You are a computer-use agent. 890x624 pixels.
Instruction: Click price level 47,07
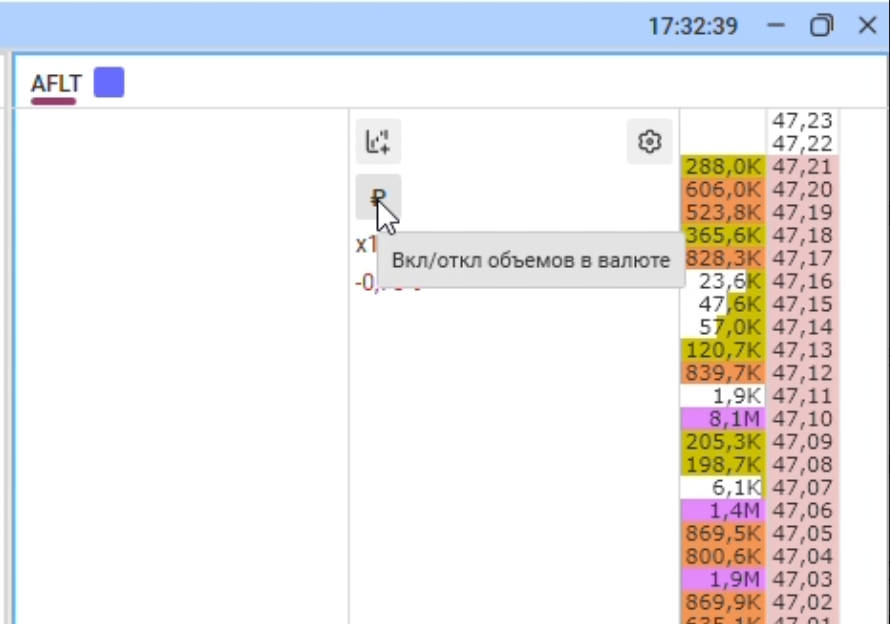pyautogui.click(x=802, y=487)
